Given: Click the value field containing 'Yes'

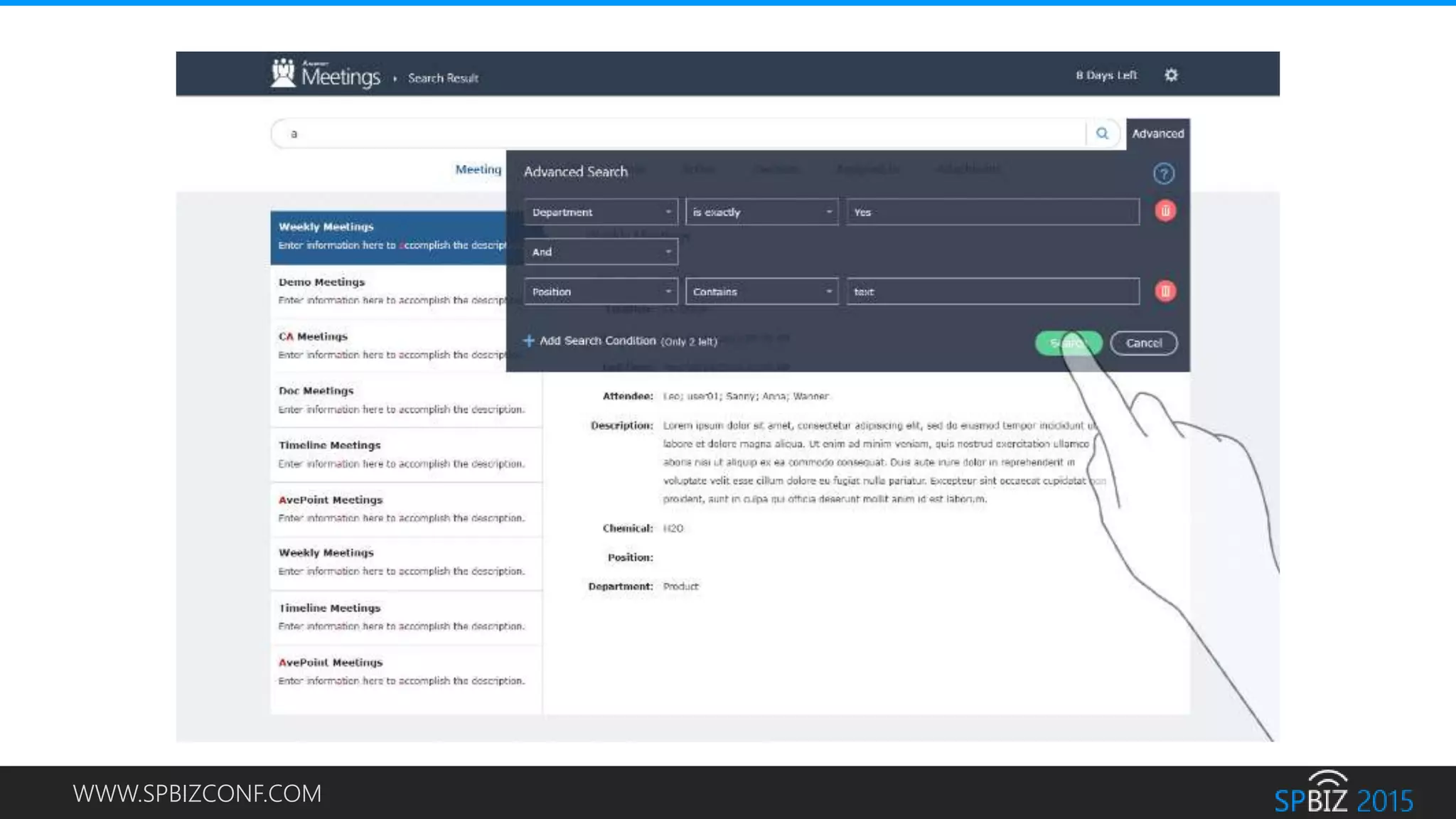Looking at the screenshot, I should tap(992, 212).
